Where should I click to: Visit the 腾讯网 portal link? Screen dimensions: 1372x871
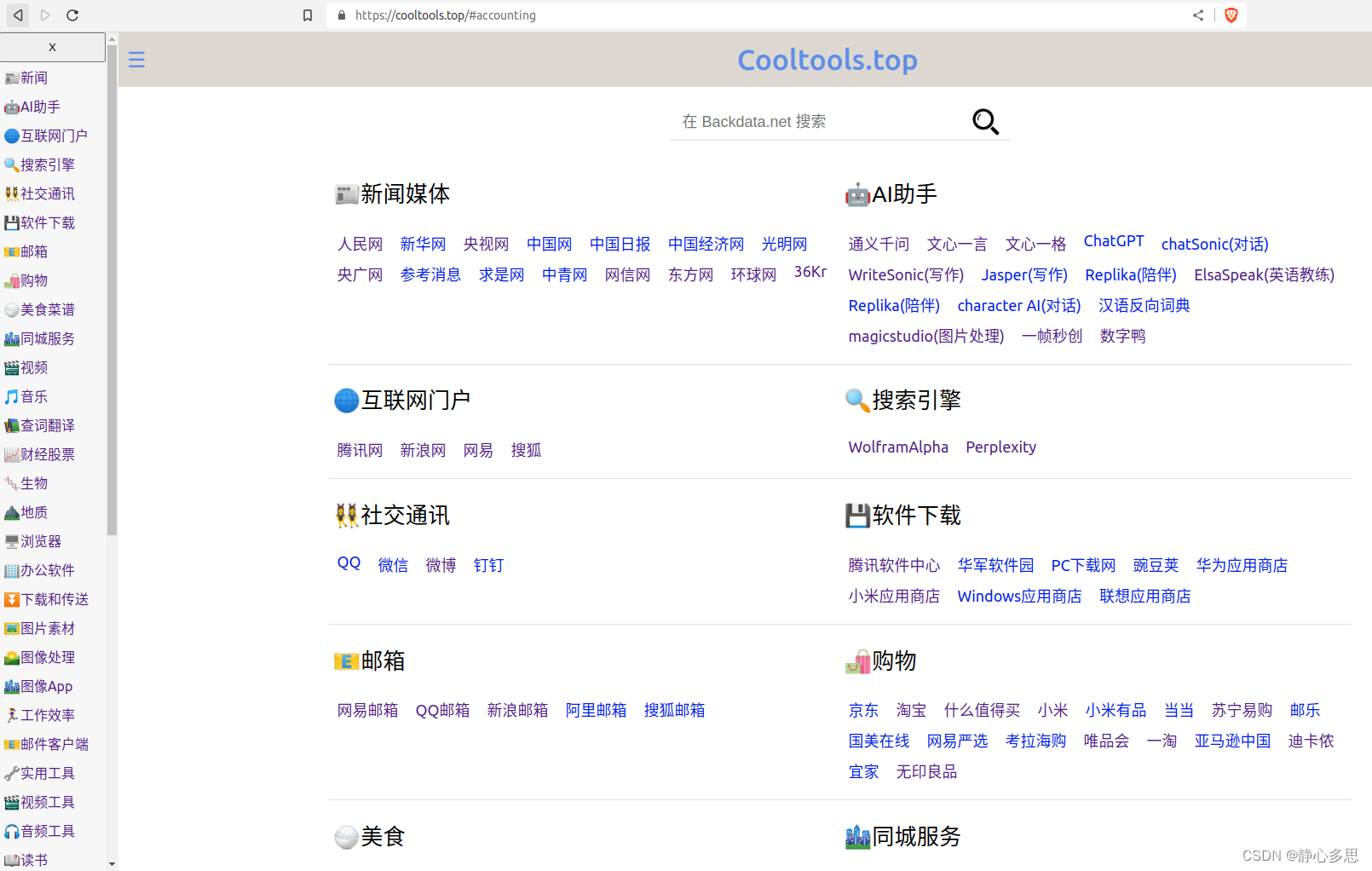coord(360,451)
